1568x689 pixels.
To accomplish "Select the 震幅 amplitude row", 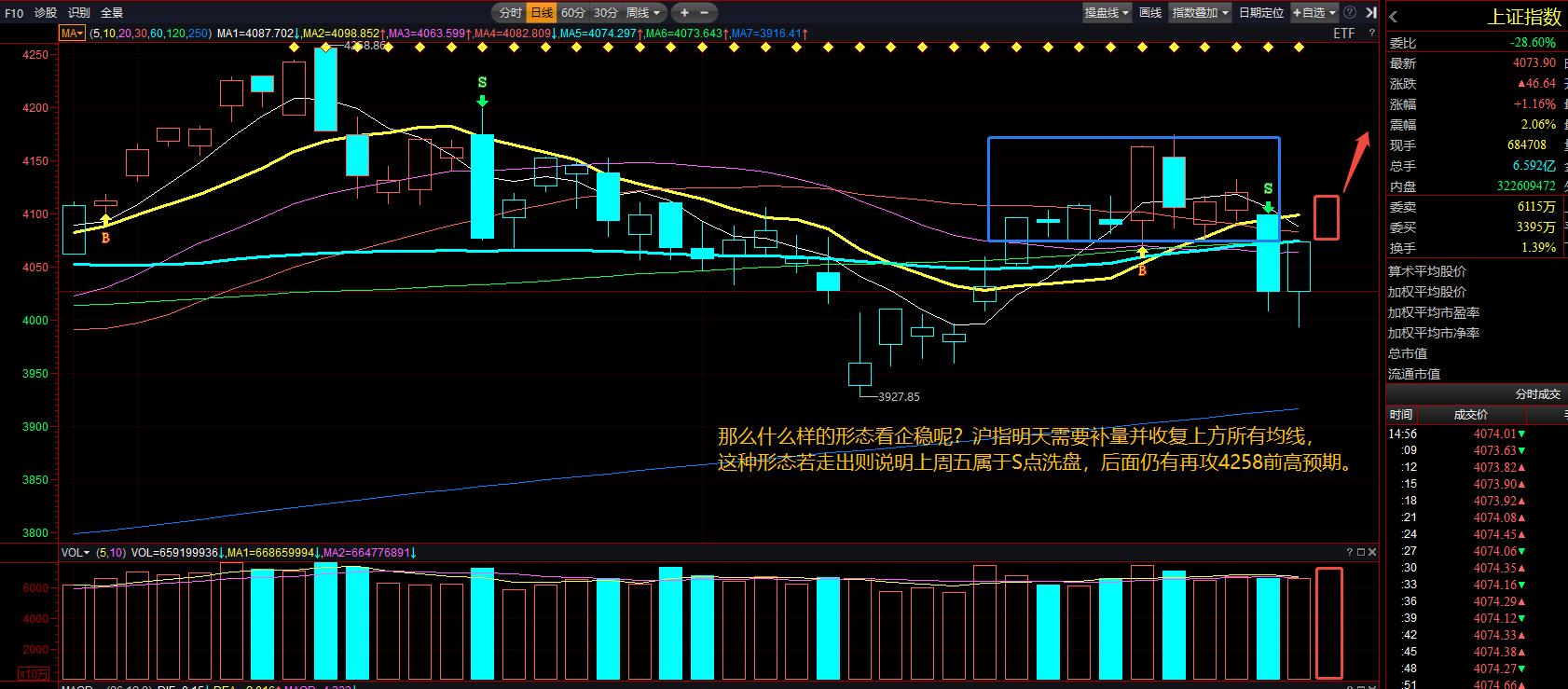I will pos(1477,125).
